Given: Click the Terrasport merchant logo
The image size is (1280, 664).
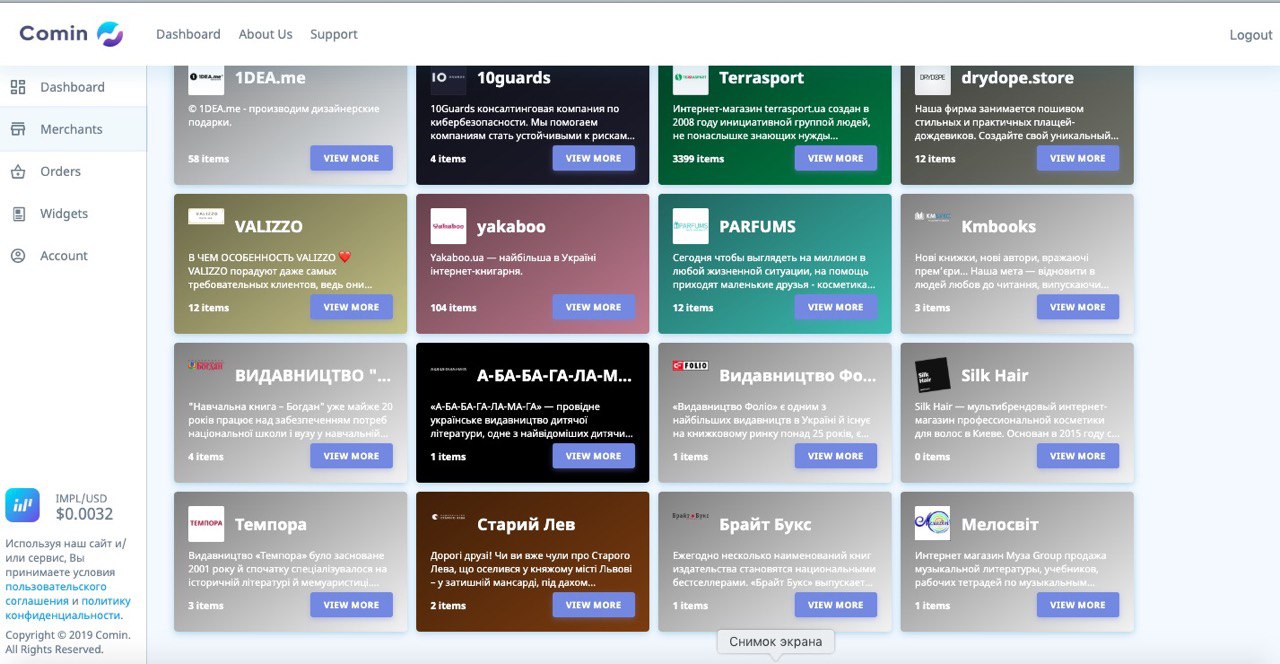Looking at the screenshot, I should (x=690, y=78).
